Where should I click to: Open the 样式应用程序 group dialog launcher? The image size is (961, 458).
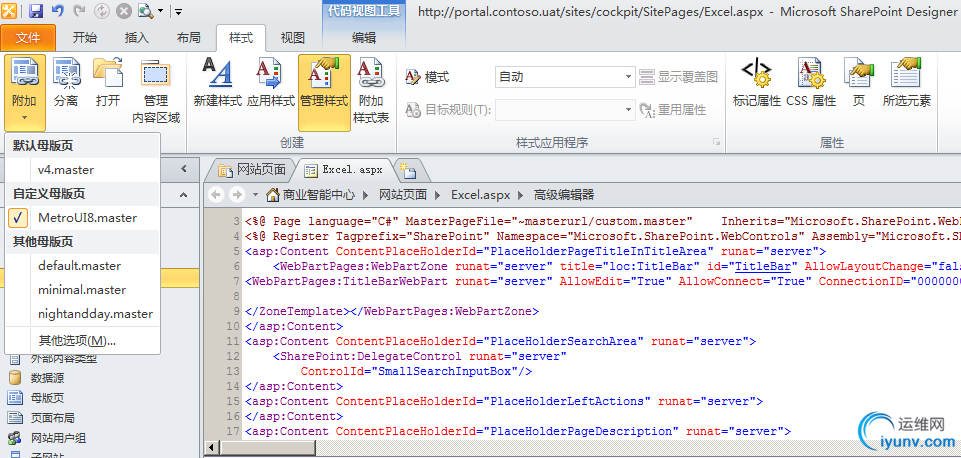click(716, 142)
